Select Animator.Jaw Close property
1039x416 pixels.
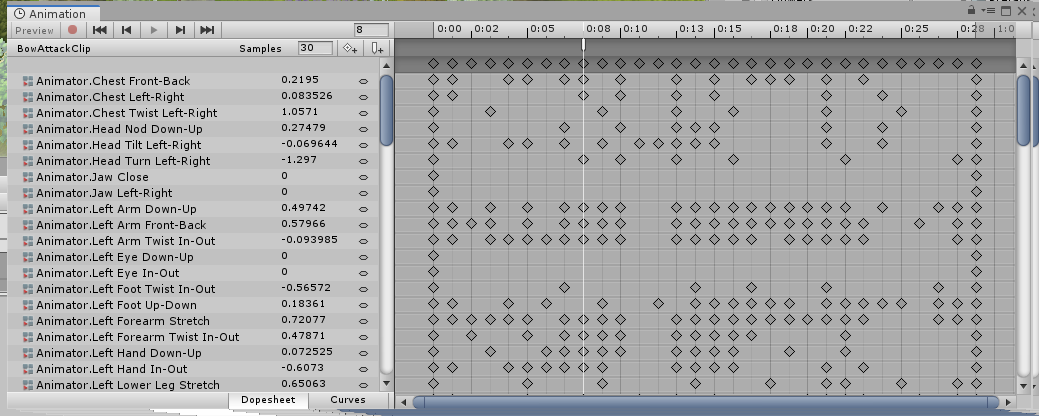click(92, 177)
